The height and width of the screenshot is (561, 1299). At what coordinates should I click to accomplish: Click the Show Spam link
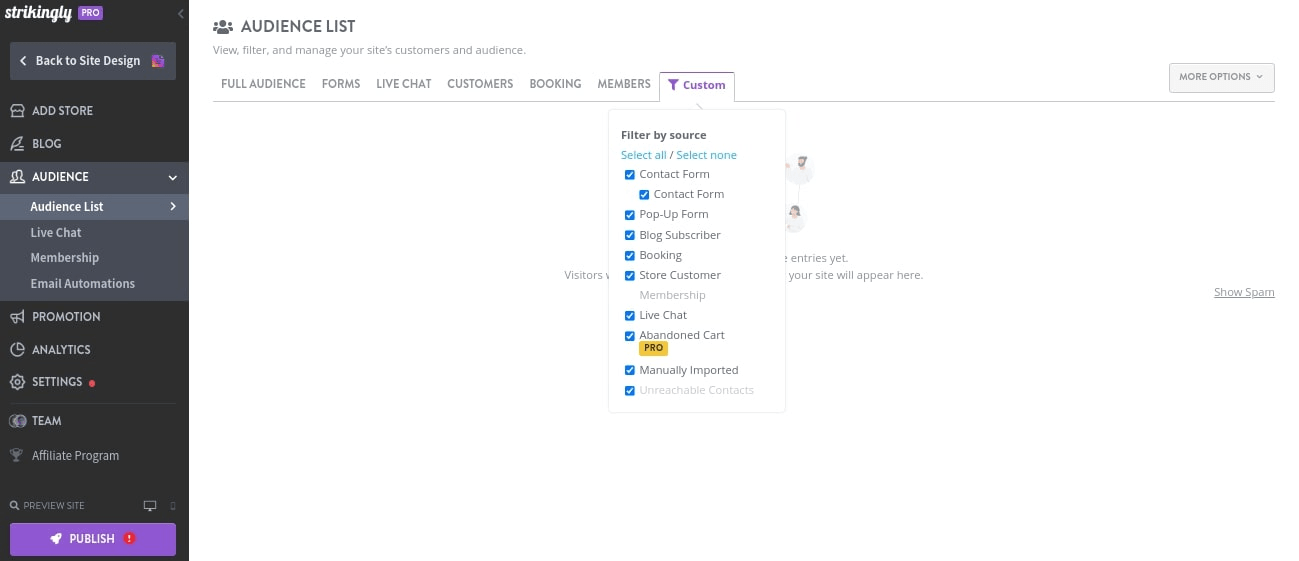click(1244, 292)
